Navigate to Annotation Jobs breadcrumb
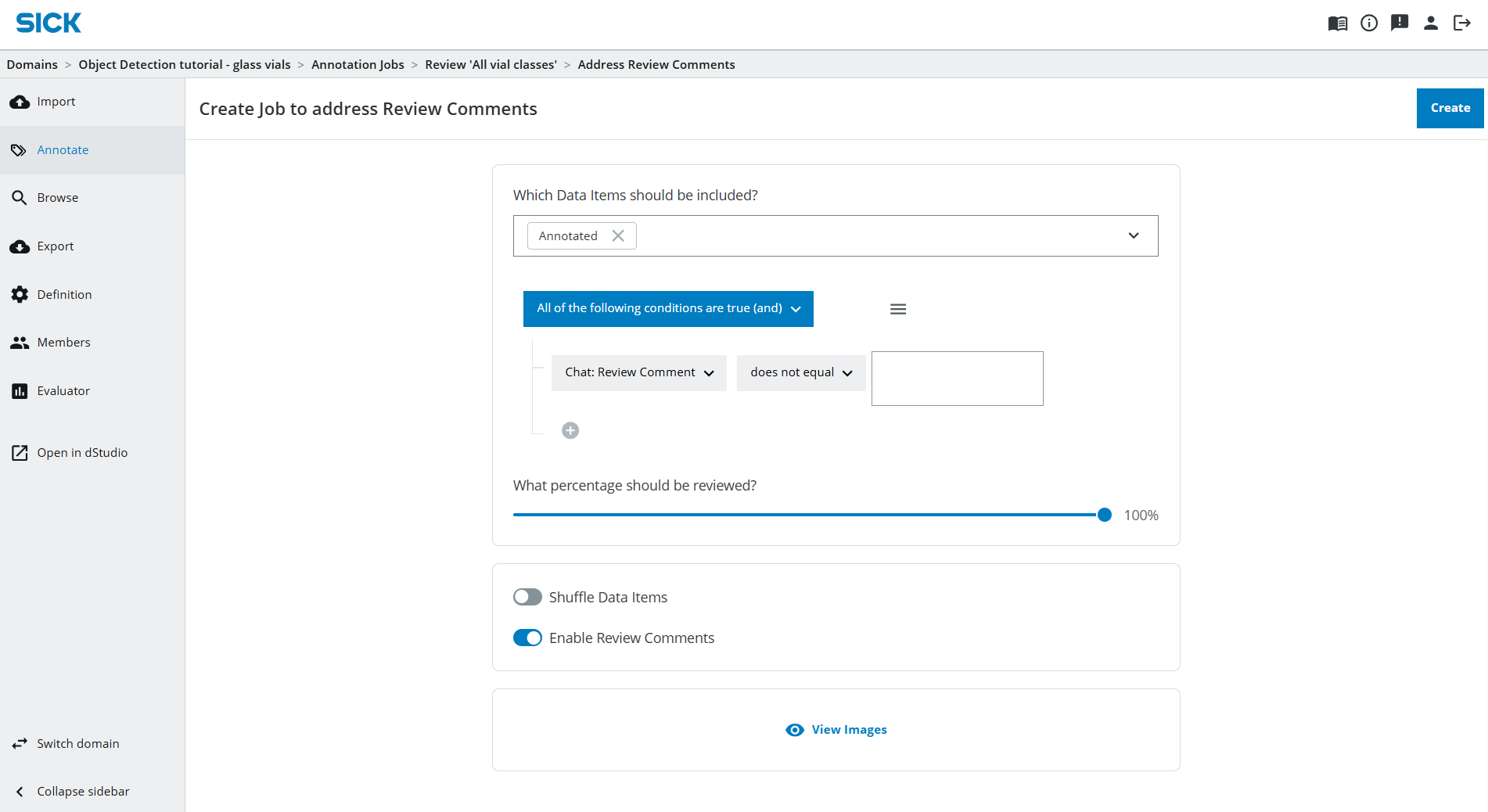 (358, 64)
